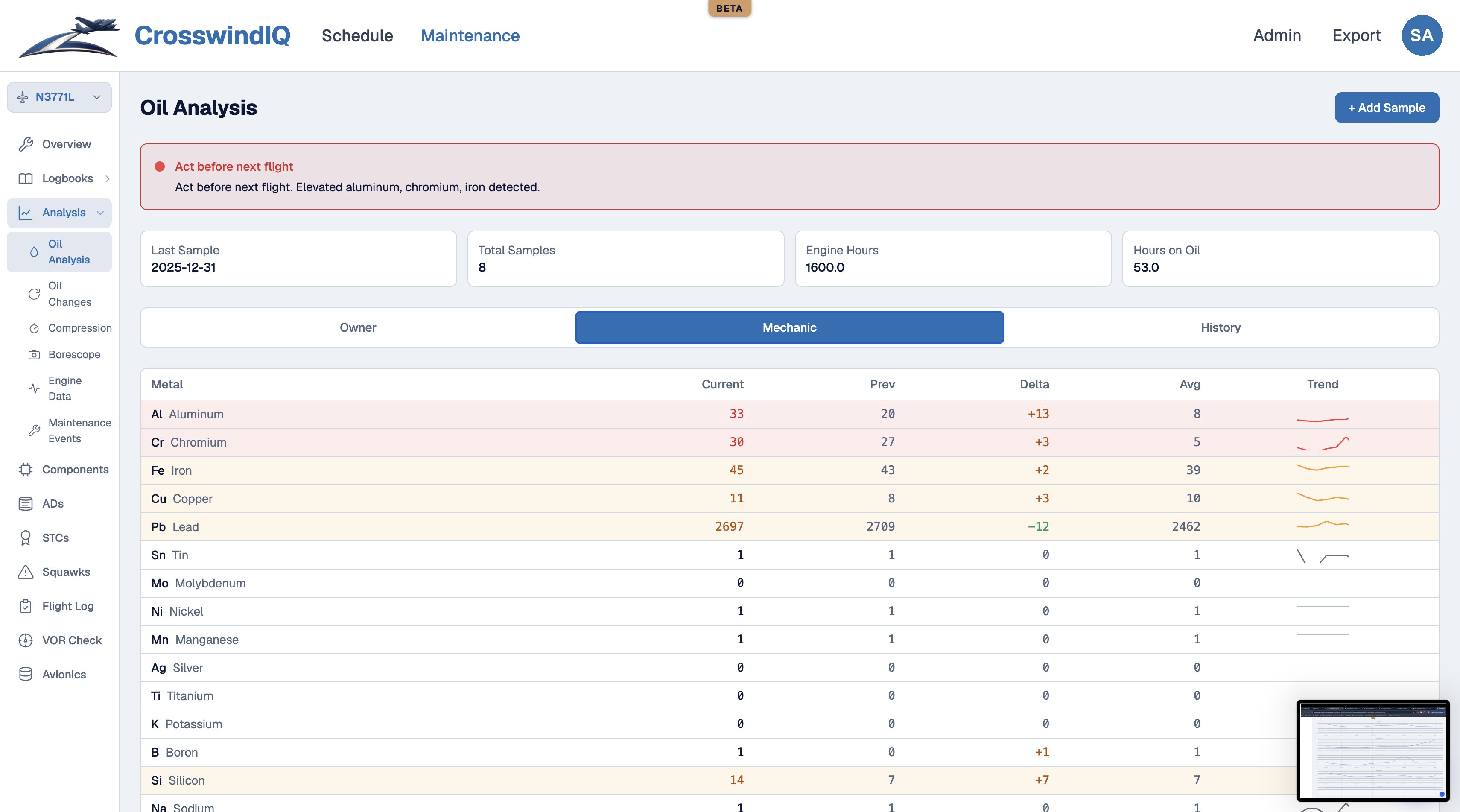Open Squawks warning triangle icon

pos(26,572)
